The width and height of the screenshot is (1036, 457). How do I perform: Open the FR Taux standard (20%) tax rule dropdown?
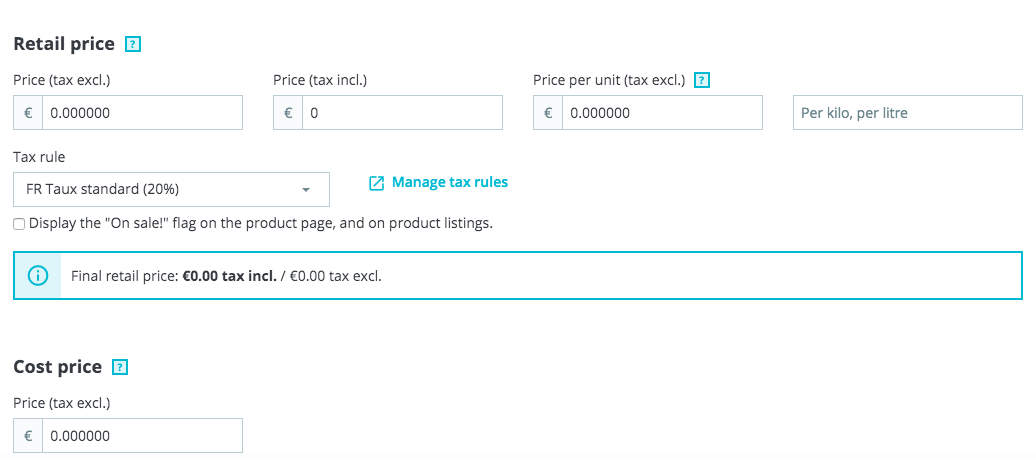coord(171,190)
